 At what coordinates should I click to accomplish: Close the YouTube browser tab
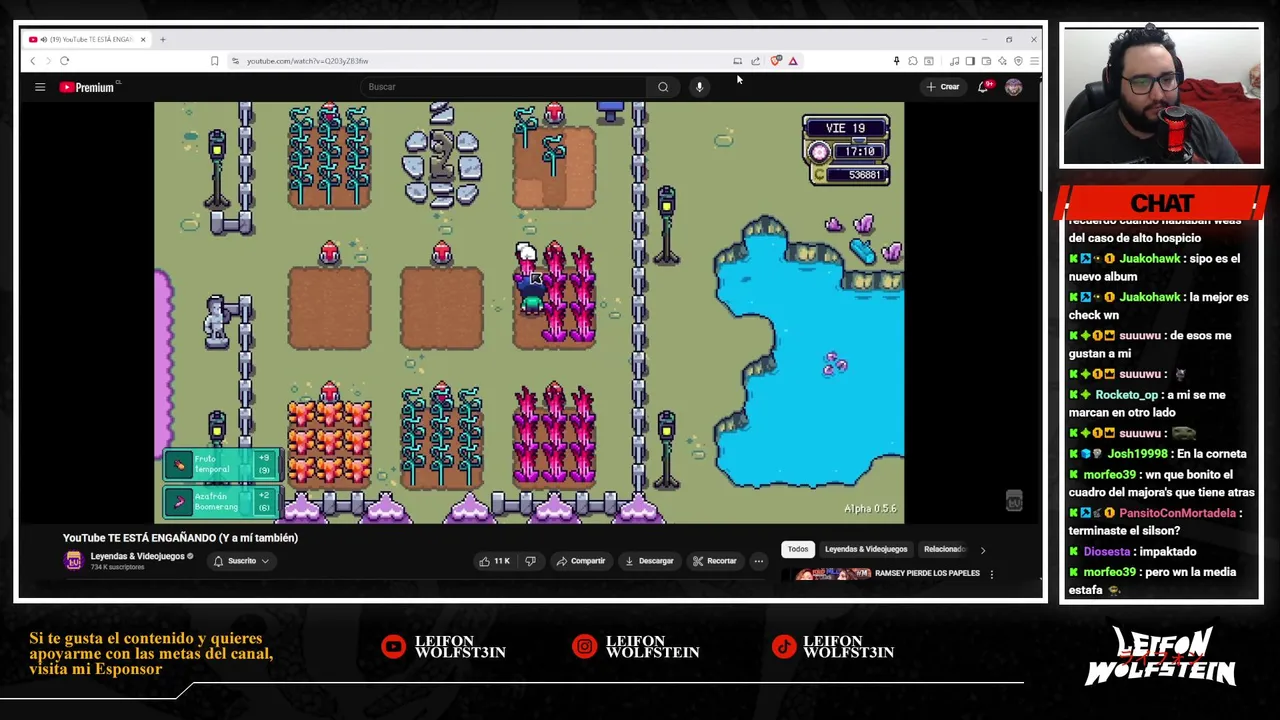pos(143,39)
